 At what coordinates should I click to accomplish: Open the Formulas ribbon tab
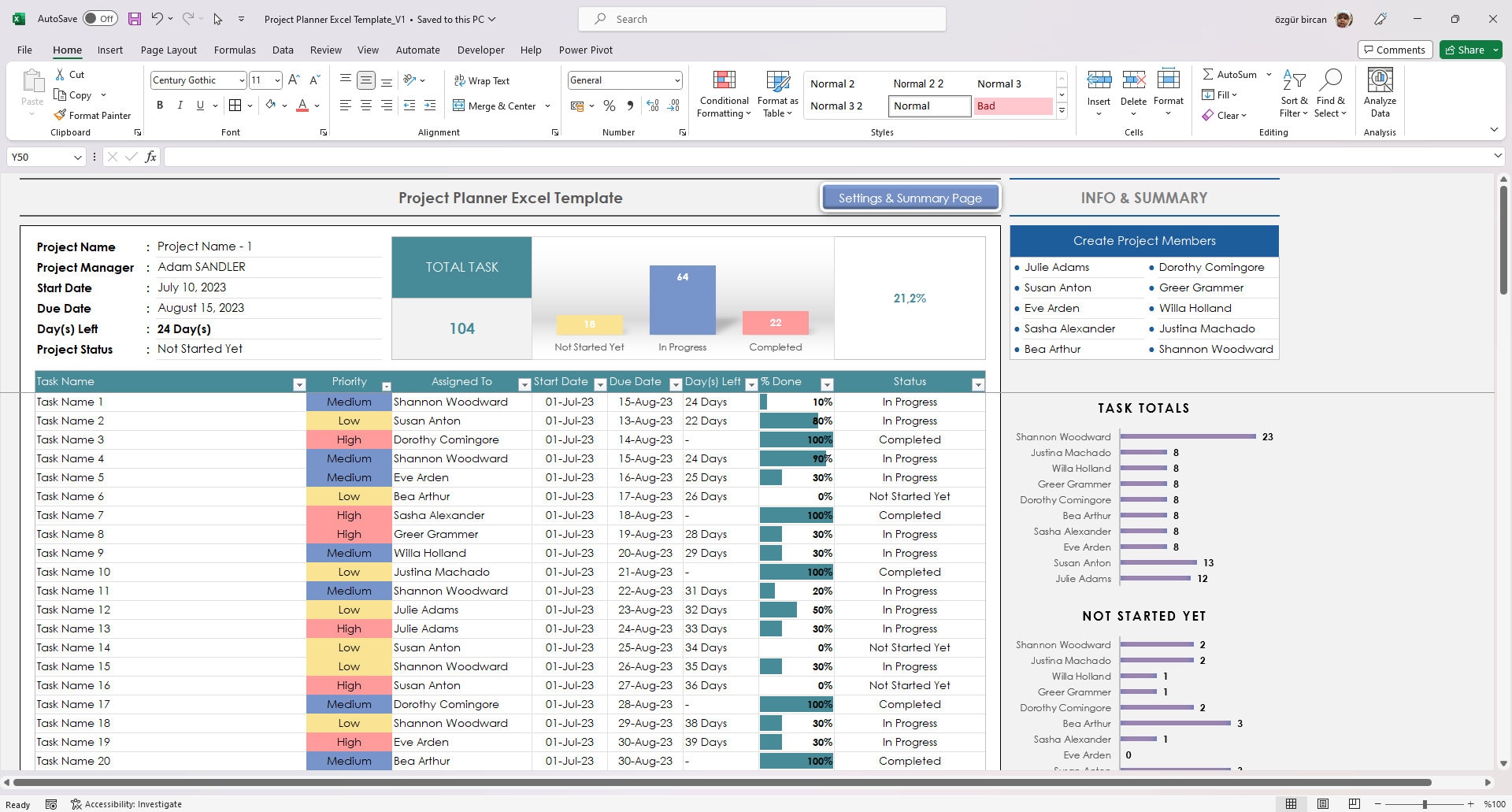(235, 50)
